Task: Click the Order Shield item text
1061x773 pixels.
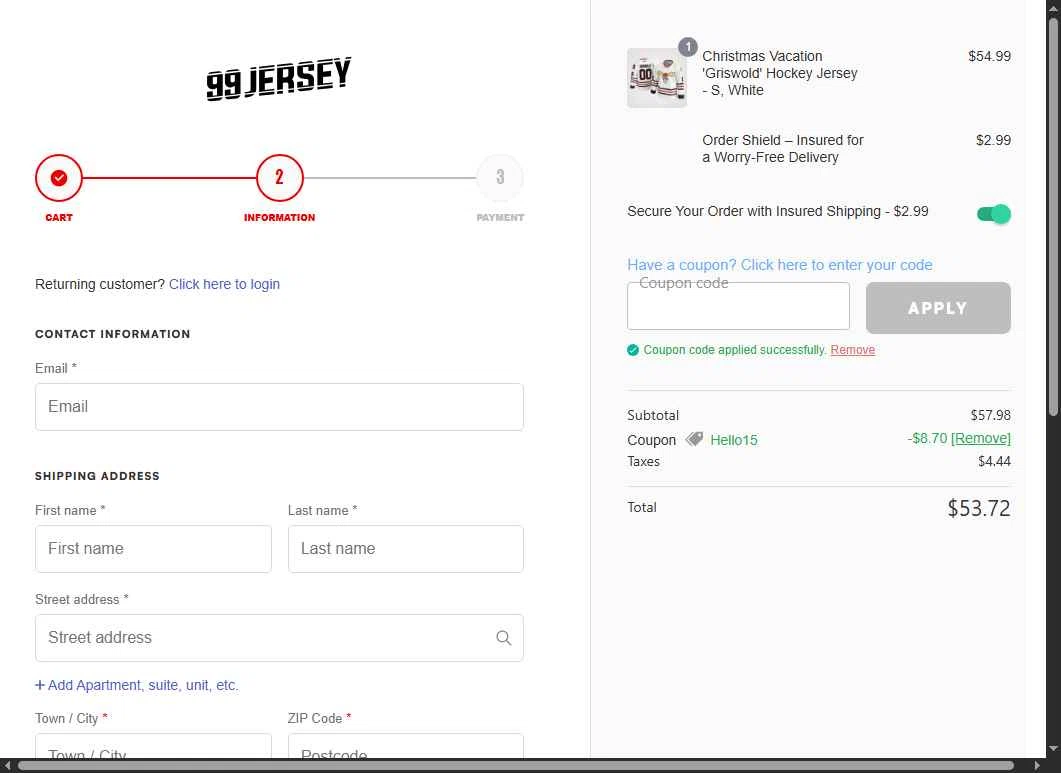Action: pos(783,149)
